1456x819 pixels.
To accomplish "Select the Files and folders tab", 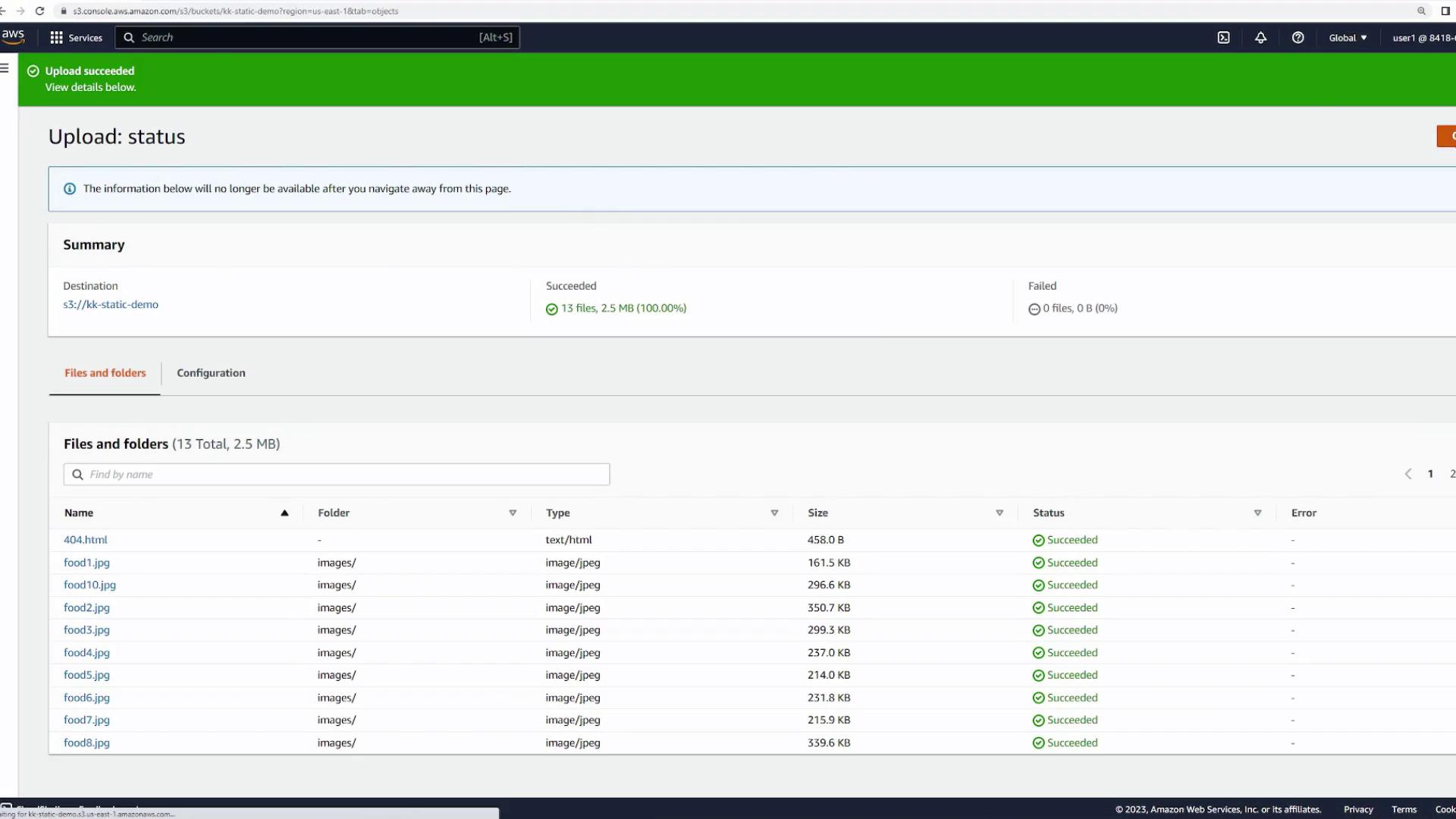I will coord(105,373).
